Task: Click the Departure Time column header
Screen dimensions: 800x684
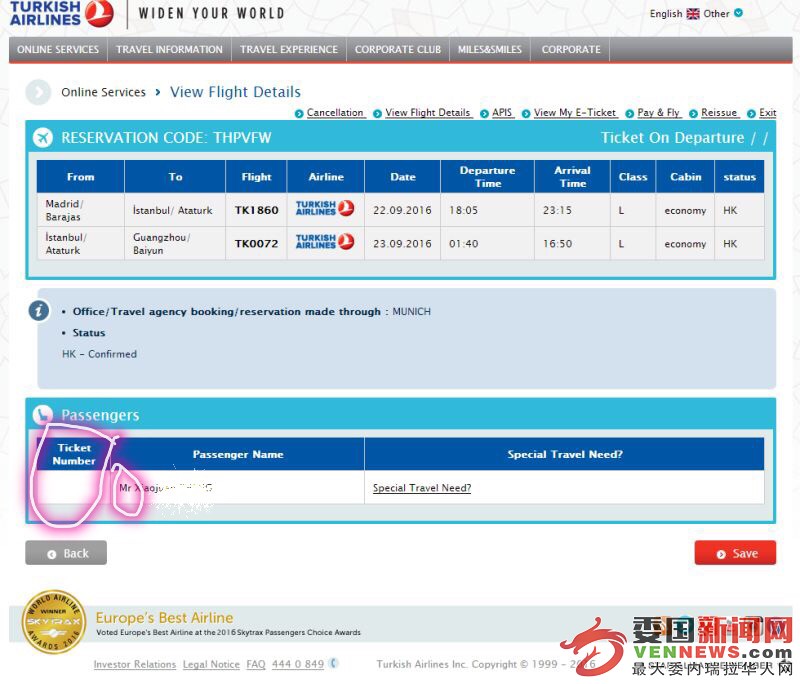Action: pos(488,176)
